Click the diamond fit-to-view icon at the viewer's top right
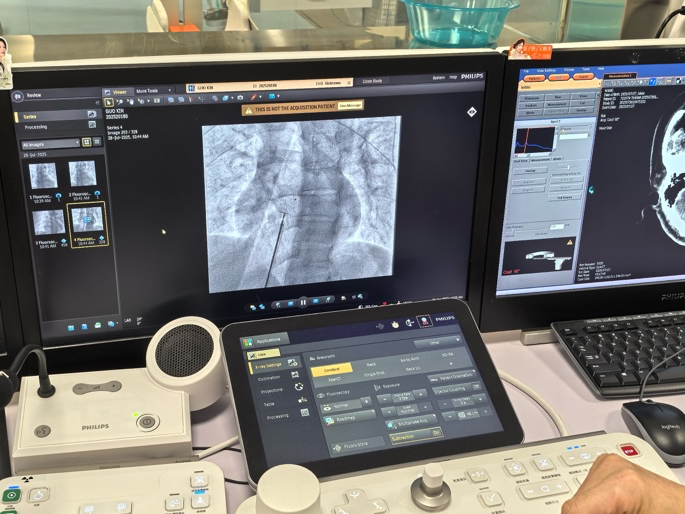Viewport: 685px width, 514px height. 471,112
